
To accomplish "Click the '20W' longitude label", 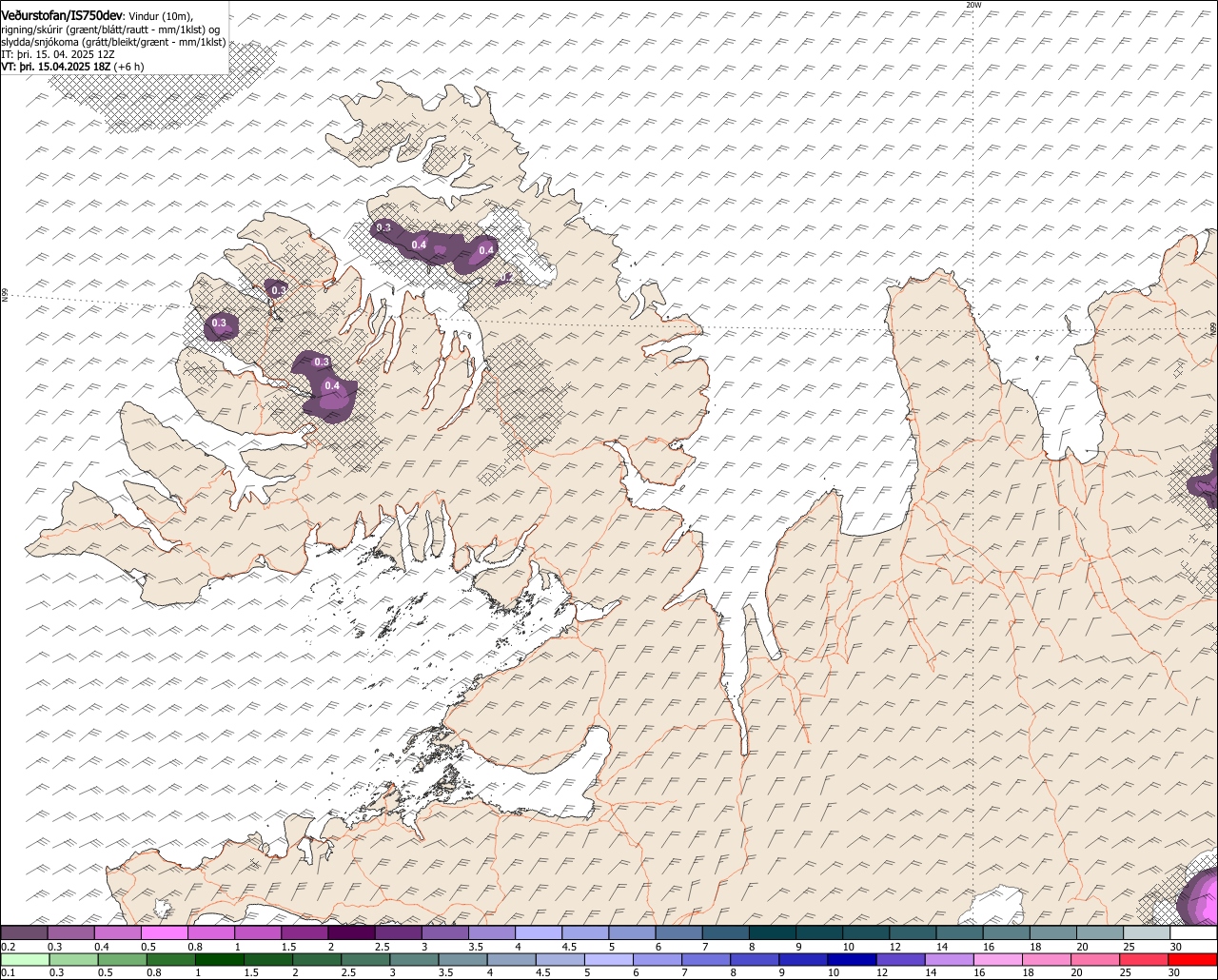I will click(x=972, y=5).
